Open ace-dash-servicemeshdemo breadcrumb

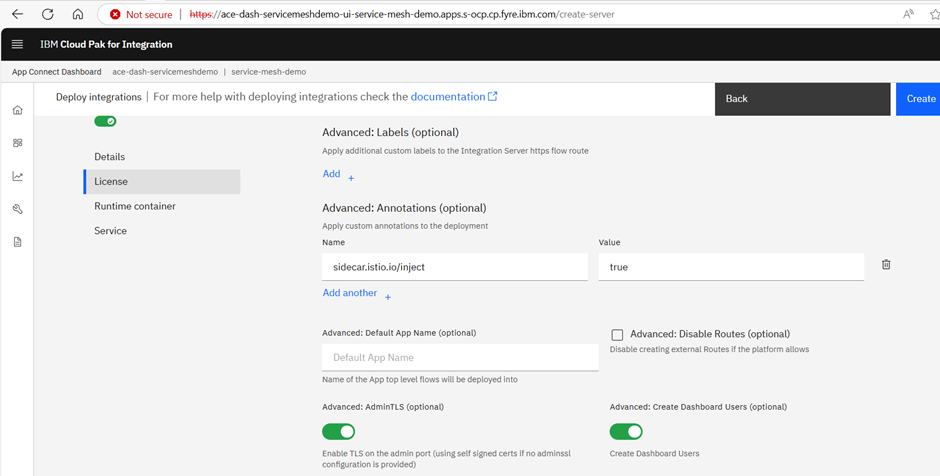[165, 72]
